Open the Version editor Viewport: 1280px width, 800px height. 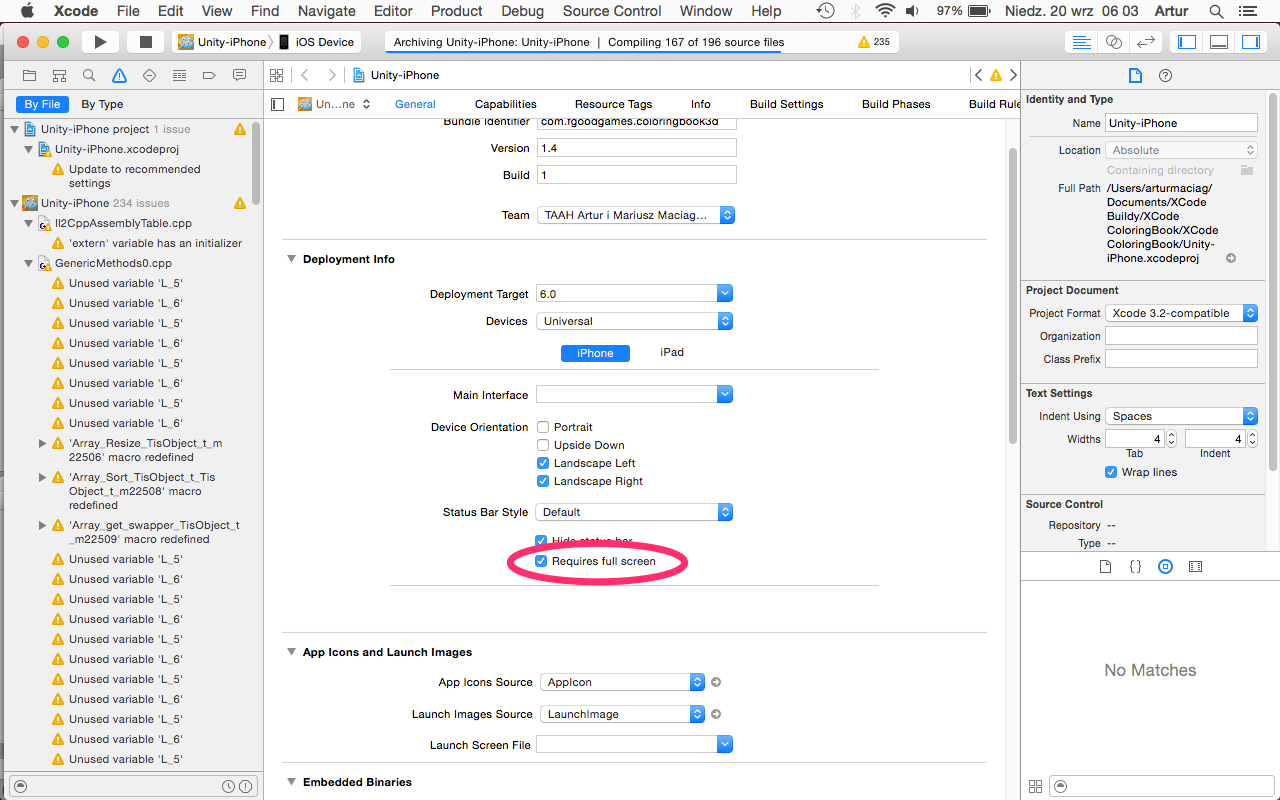pos(1146,42)
